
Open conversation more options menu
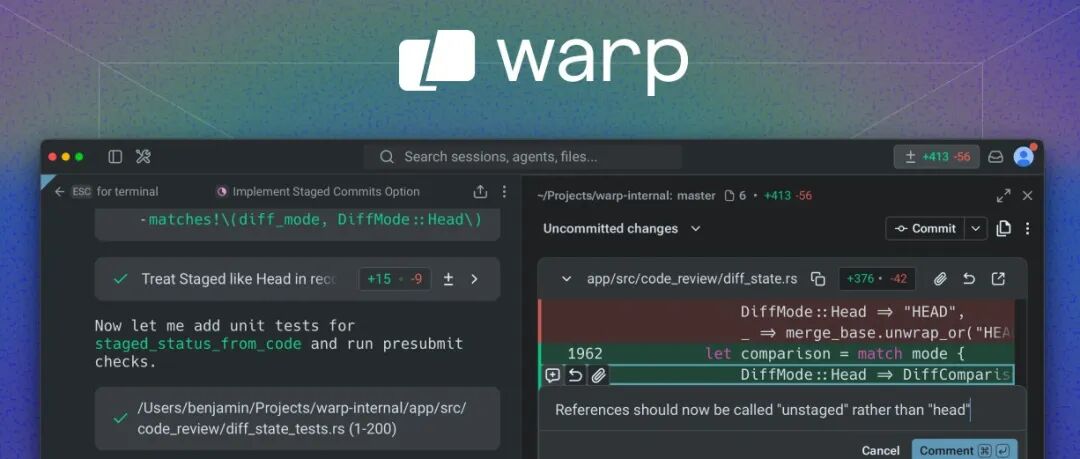pos(504,192)
